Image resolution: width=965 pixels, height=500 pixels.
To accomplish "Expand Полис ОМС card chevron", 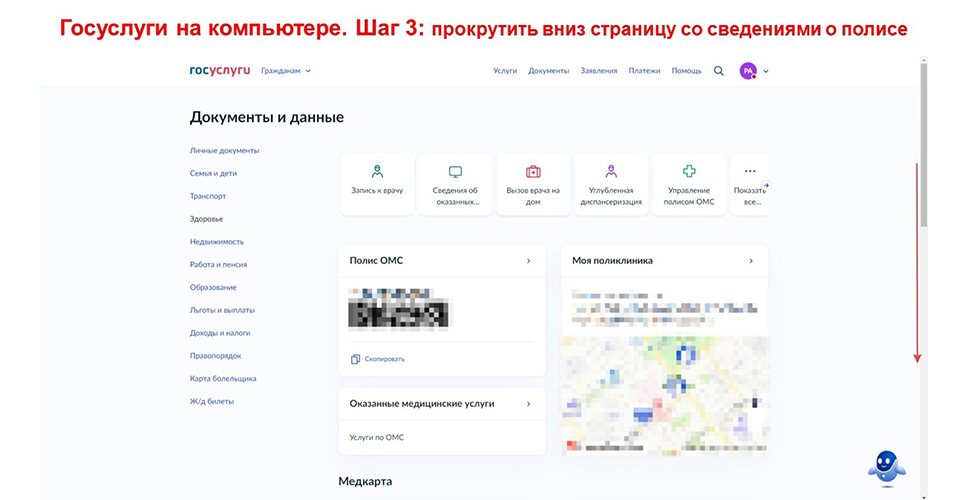I will coord(528,261).
